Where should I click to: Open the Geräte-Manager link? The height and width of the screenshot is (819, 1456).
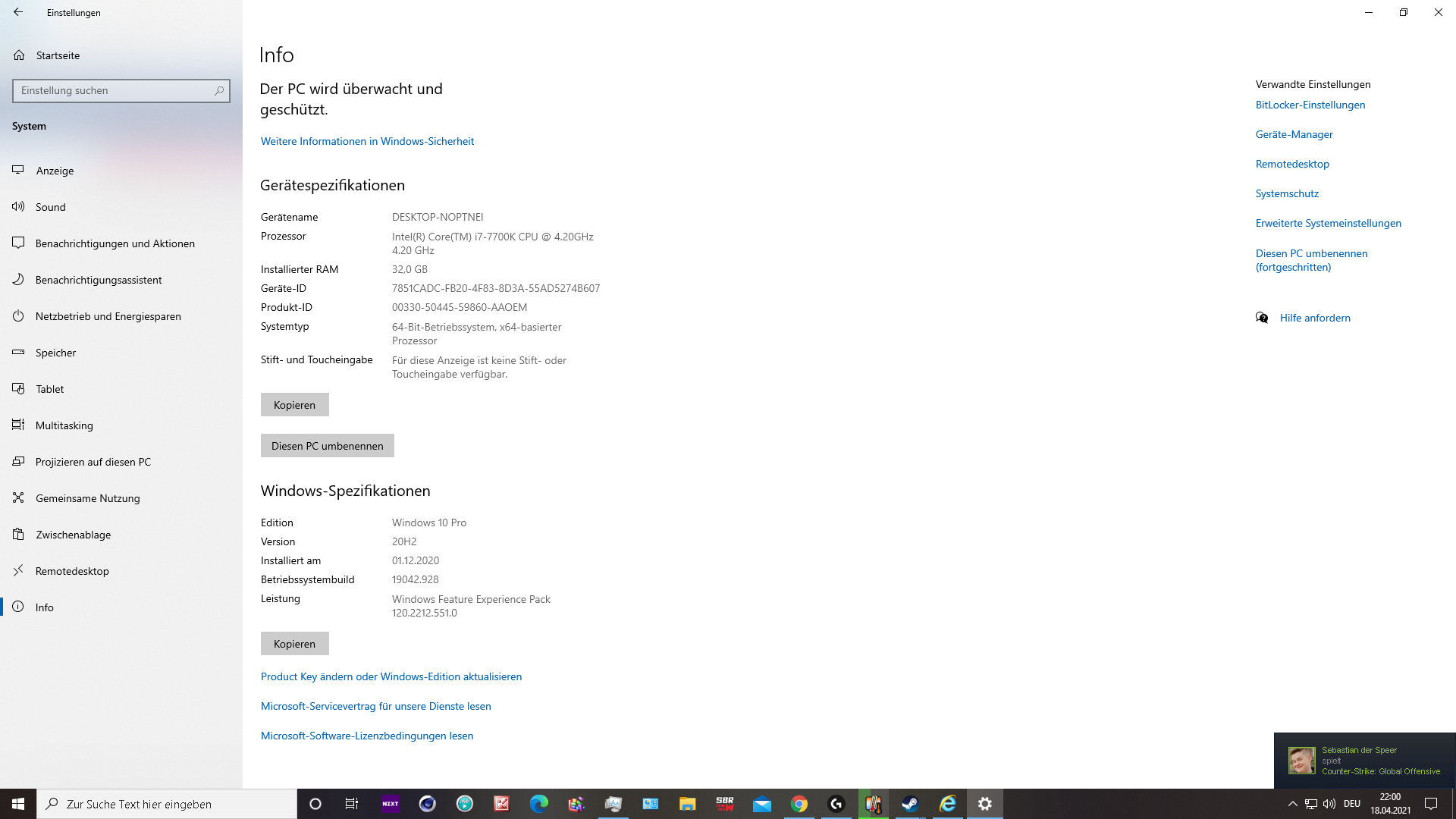tap(1294, 134)
